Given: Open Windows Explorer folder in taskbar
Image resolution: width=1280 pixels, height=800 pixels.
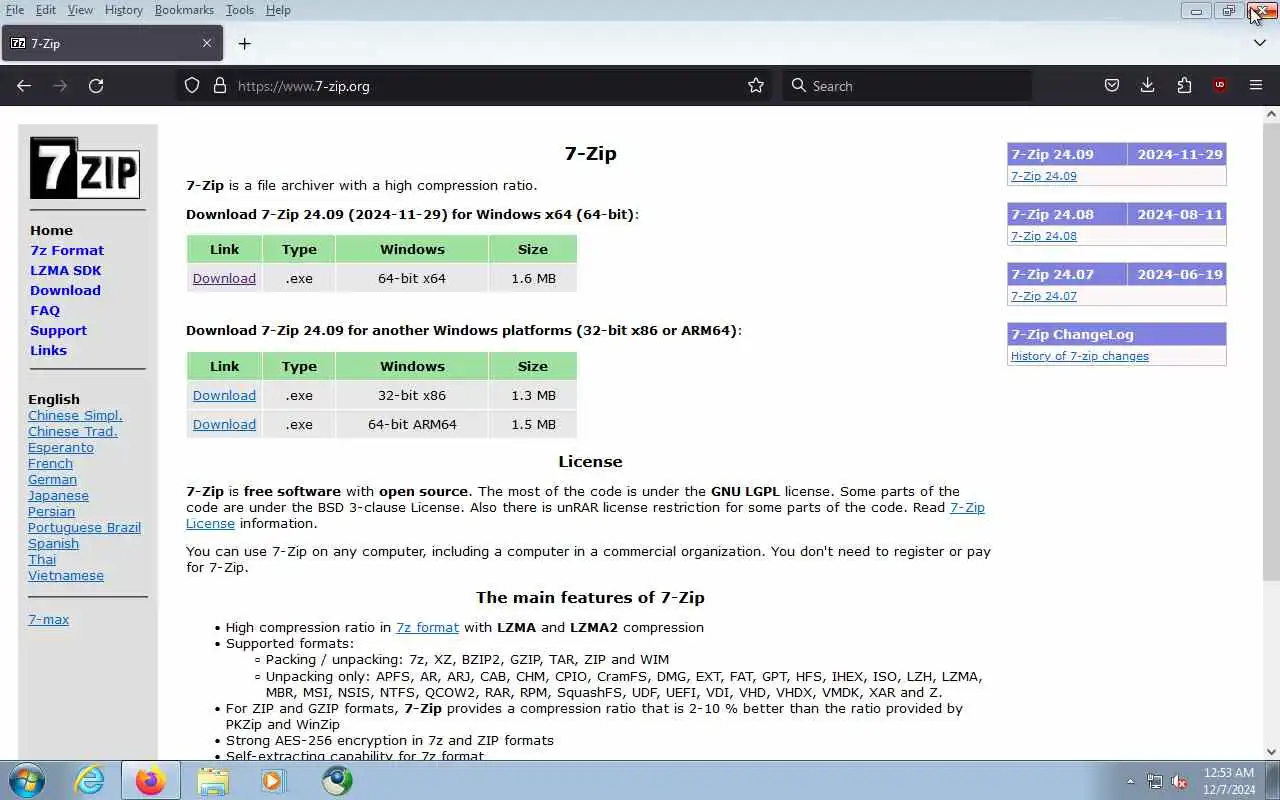Looking at the screenshot, I should click(212, 780).
